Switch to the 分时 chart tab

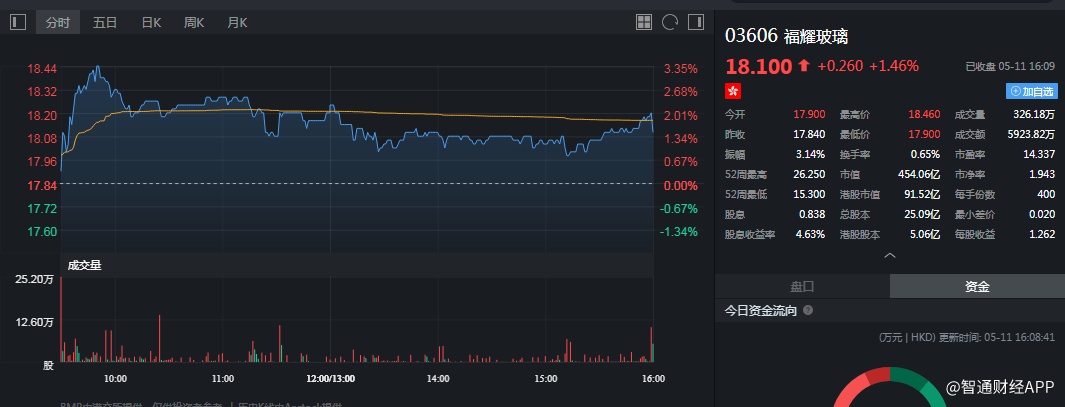coord(58,21)
